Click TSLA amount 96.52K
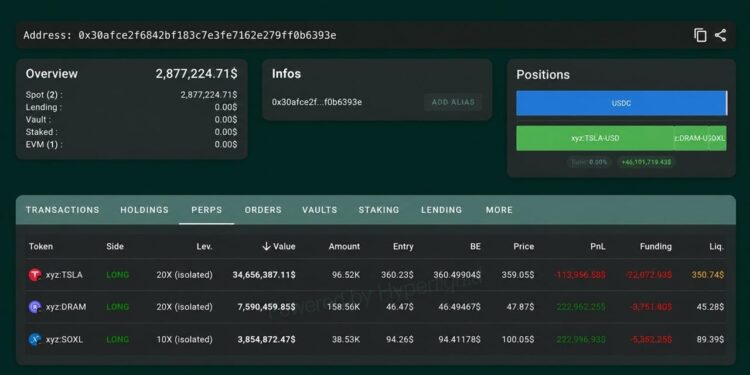The width and height of the screenshot is (750, 375). coord(346,275)
